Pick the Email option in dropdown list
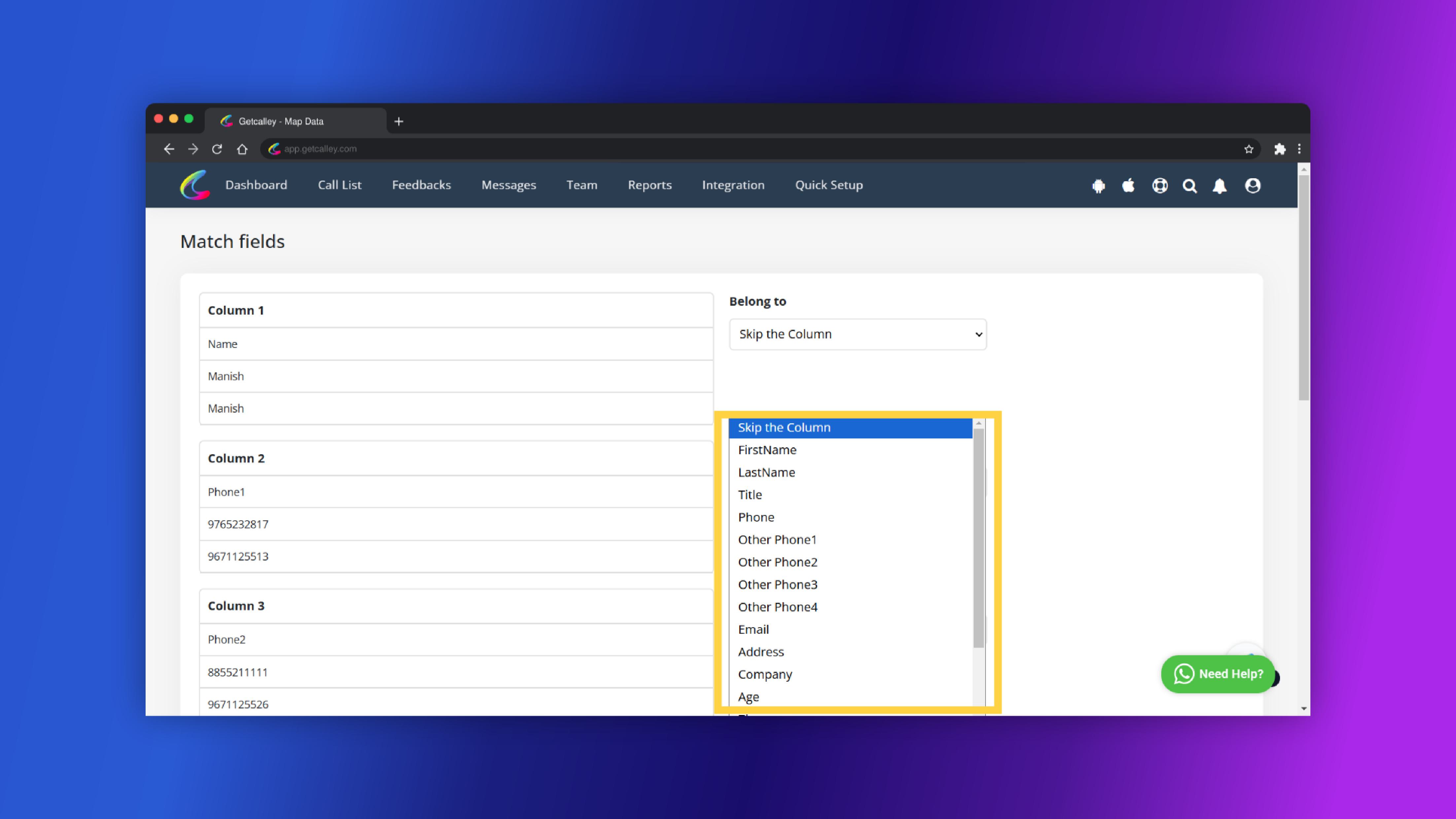Image resolution: width=1456 pixels, height=819 pixels. (x=753, y=629)
